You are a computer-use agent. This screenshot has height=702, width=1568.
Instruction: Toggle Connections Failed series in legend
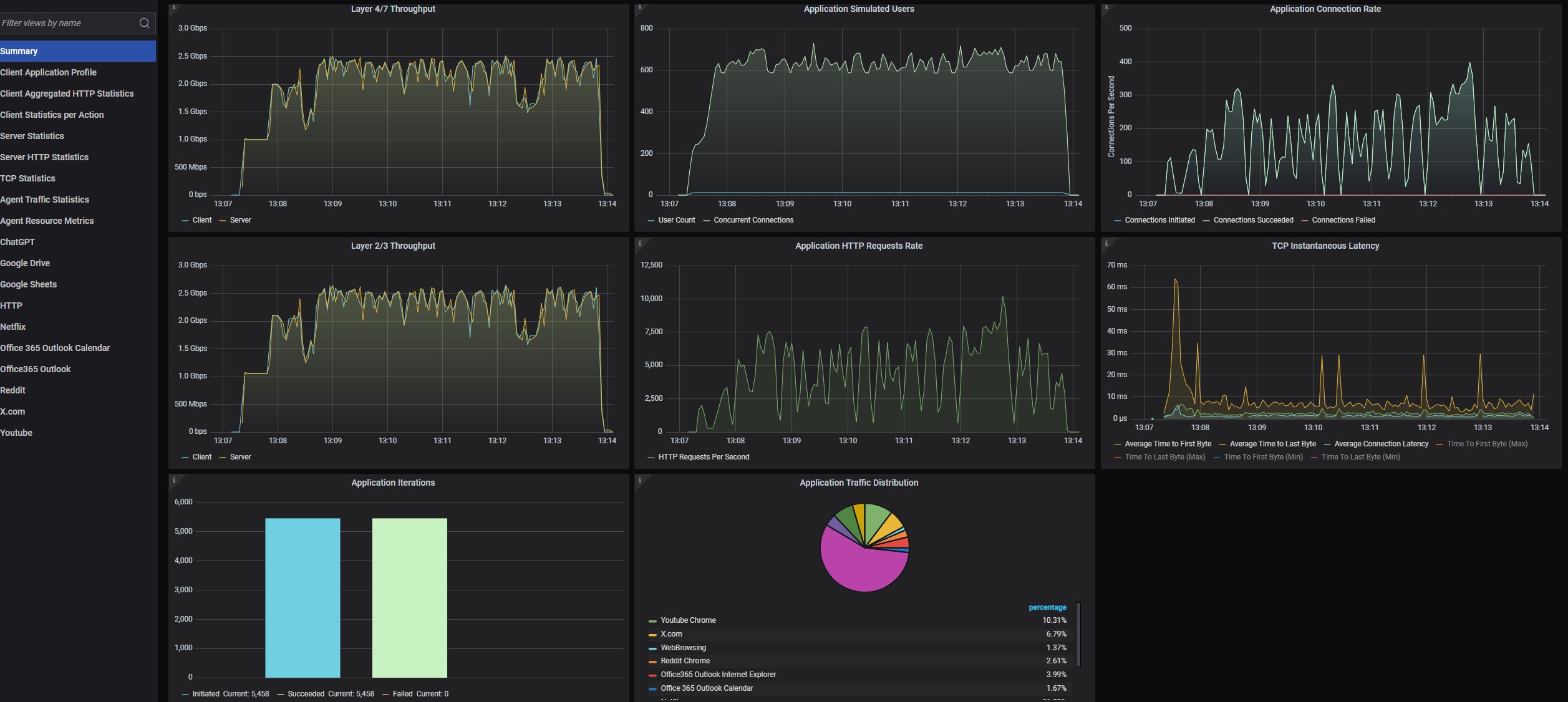tap(1343, 220)
